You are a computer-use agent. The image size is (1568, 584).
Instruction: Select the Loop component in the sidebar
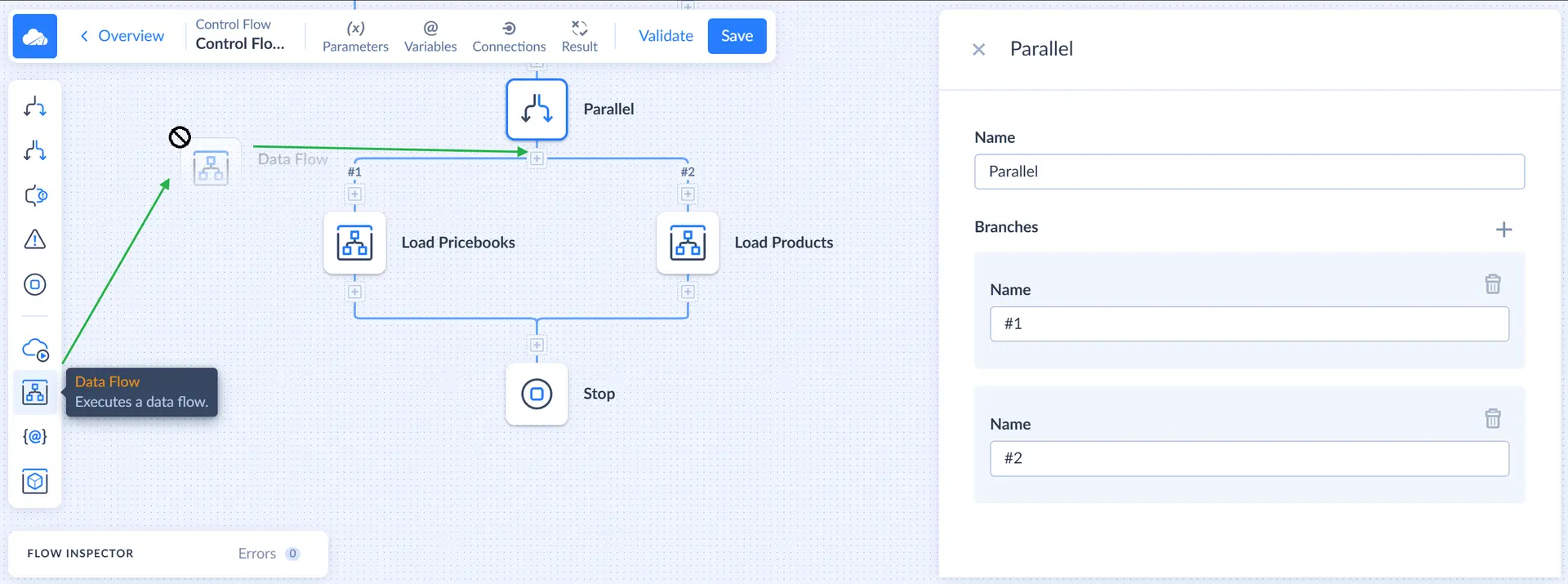click(35, 195)
